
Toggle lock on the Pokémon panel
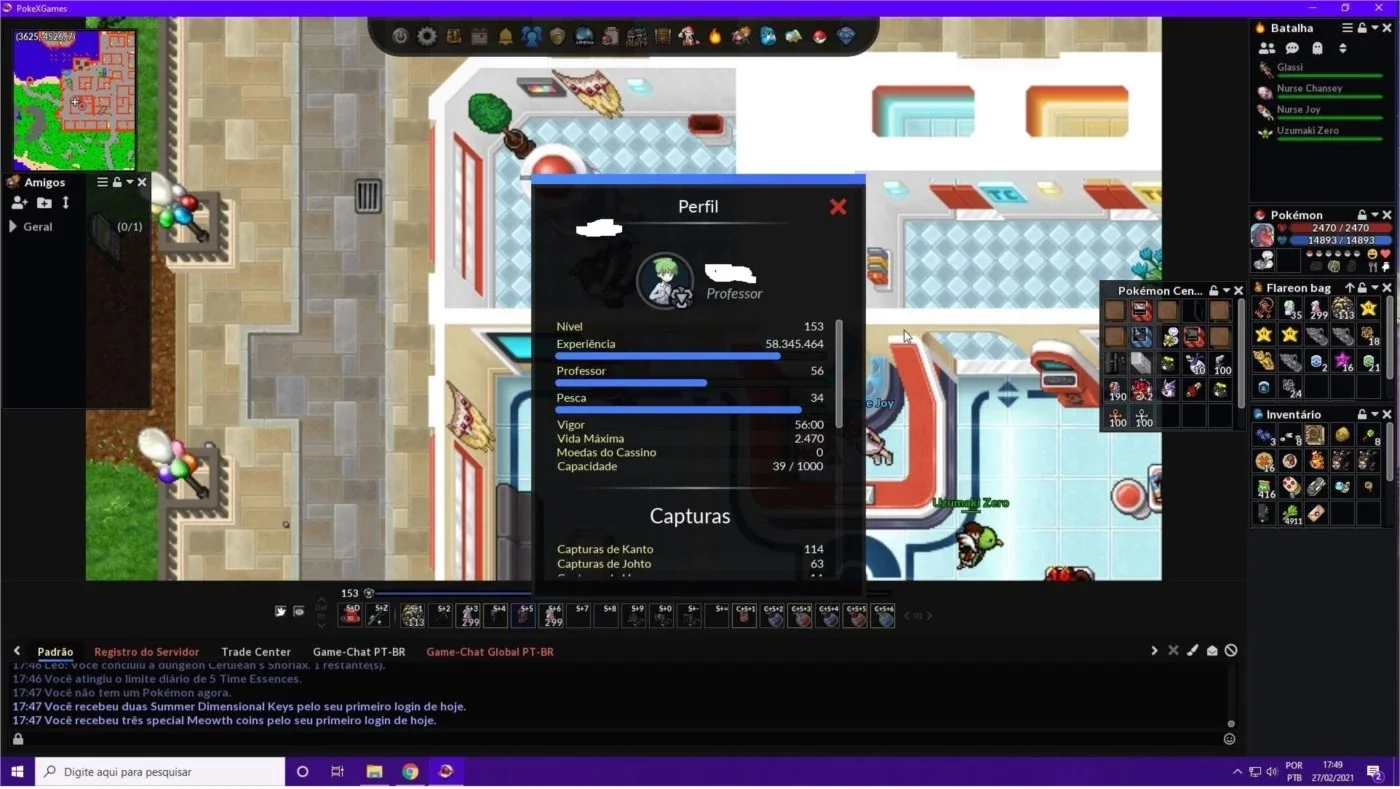click(1362, 215)
